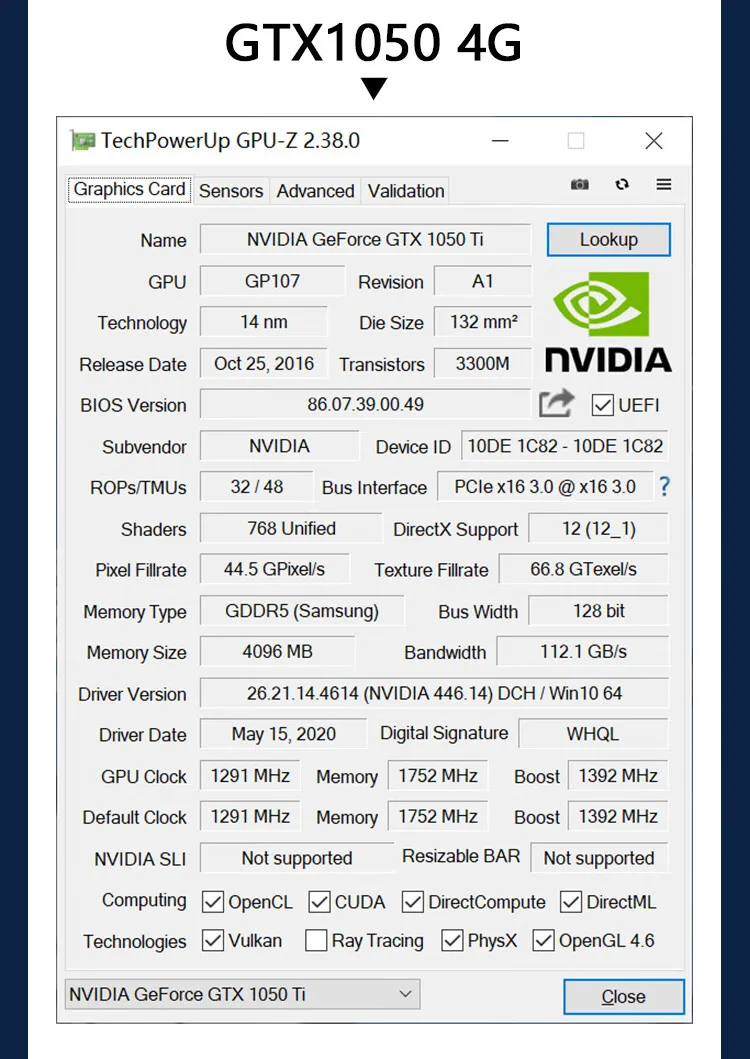Select the Graphics Card tab
This screenshot has height=1059, width=750.
click(x=129, y=189)
